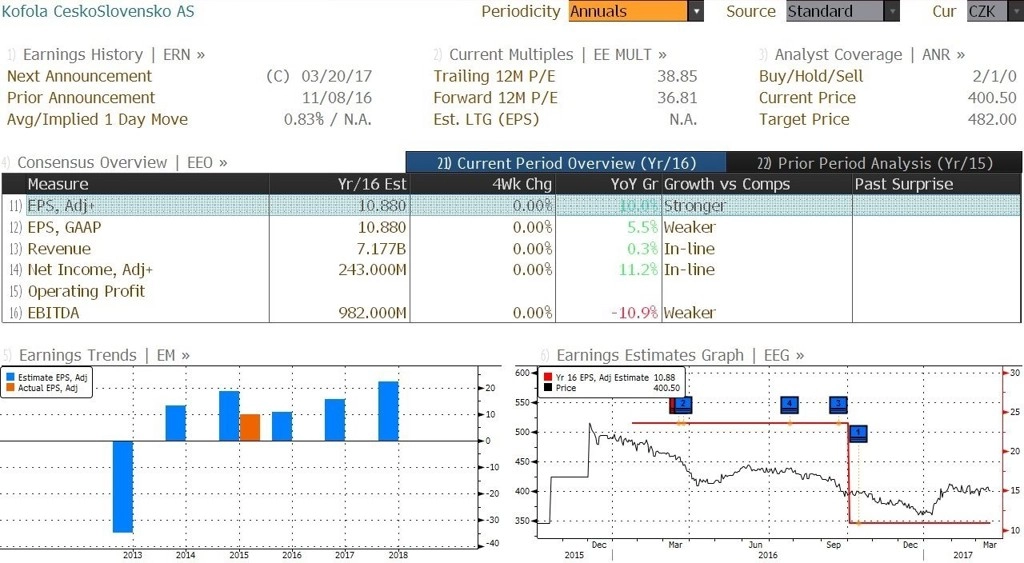Click the black Price legend swatch

pos(548,388)
